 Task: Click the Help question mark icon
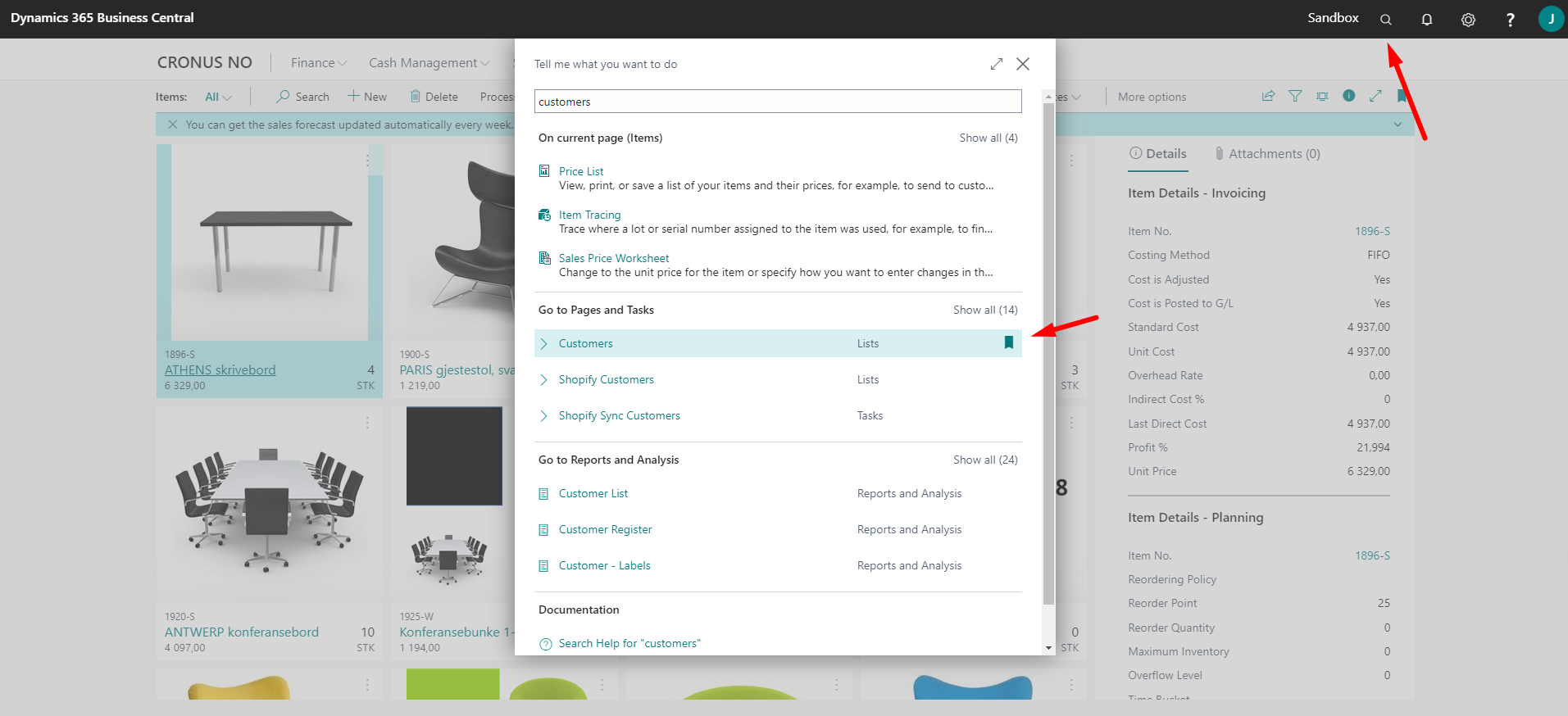click(x=1510, y=19)
